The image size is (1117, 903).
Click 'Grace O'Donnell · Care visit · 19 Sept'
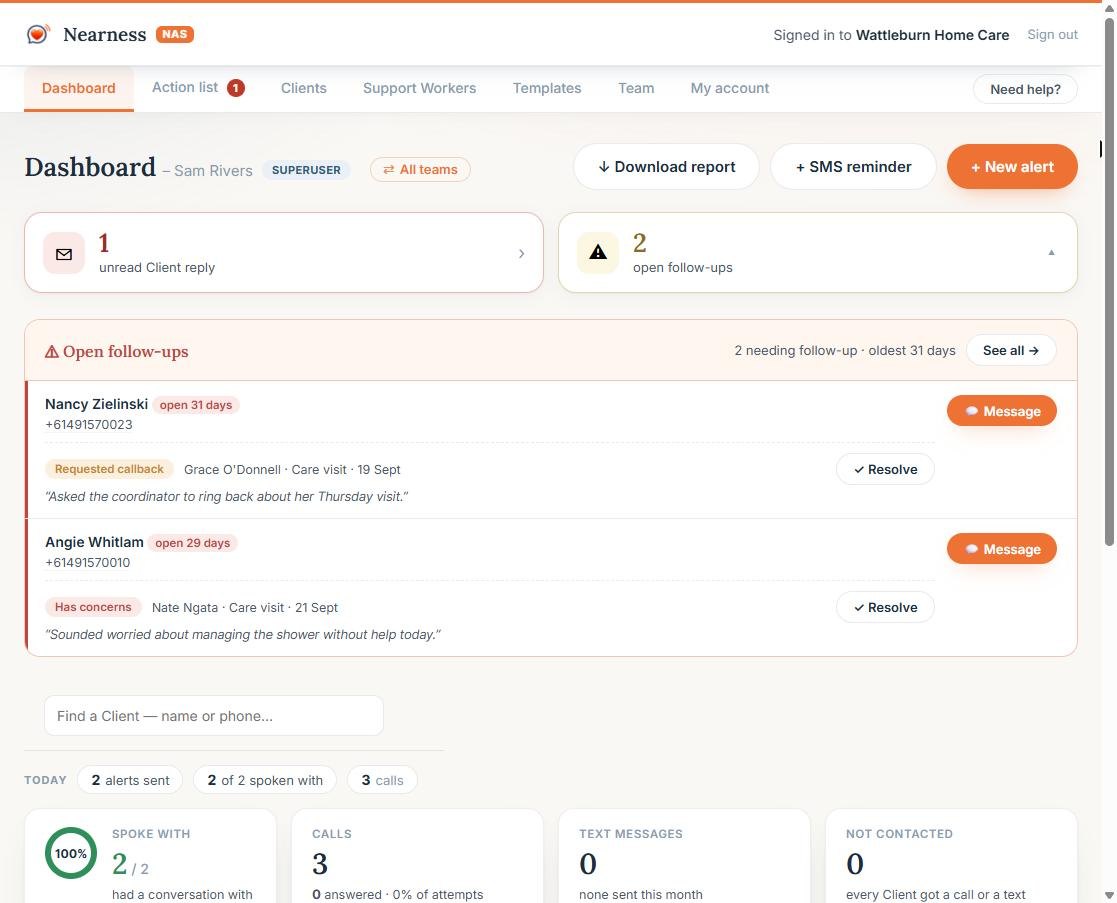click(x=292, y=469)
